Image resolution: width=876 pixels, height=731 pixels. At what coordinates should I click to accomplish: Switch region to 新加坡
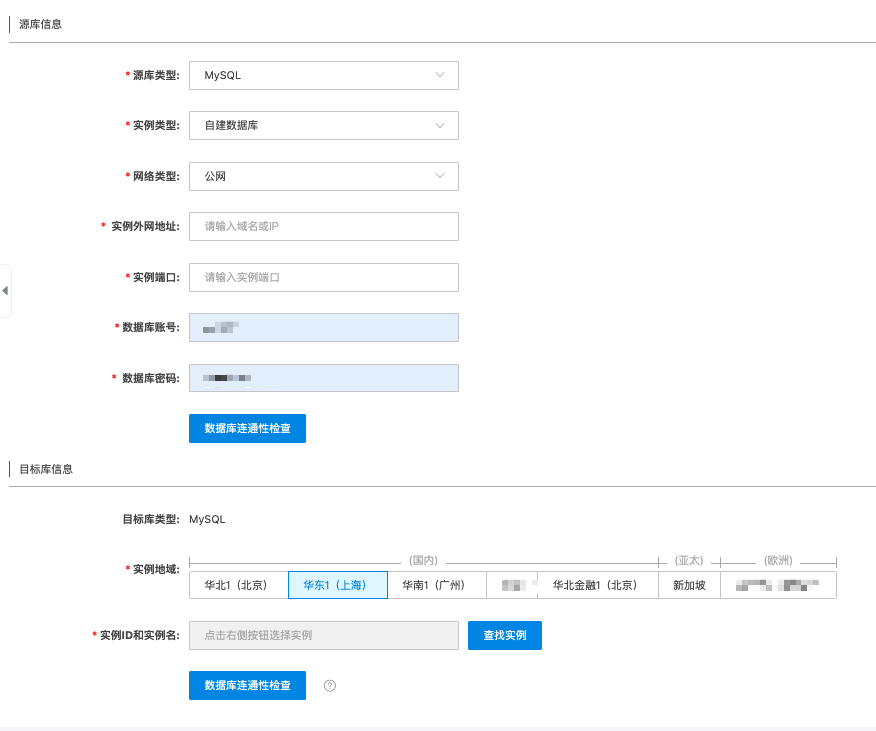coord(689,585)
